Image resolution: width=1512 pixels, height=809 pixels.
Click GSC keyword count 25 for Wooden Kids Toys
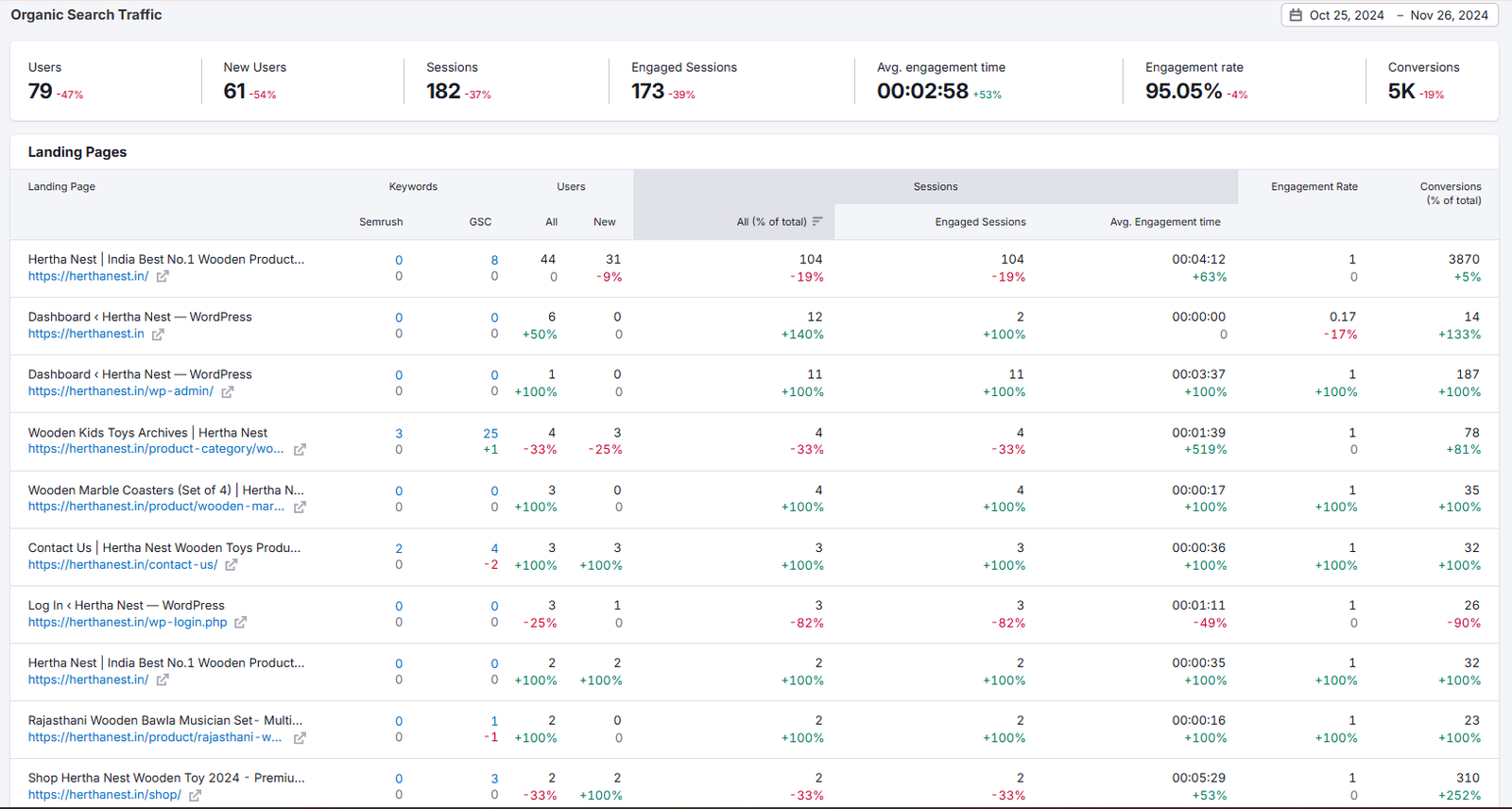tap(490, 434)
